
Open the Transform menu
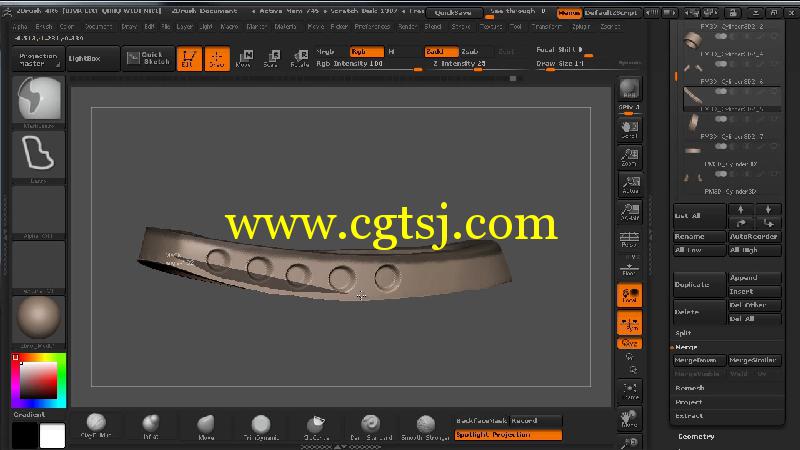click(x=547, y=27)
